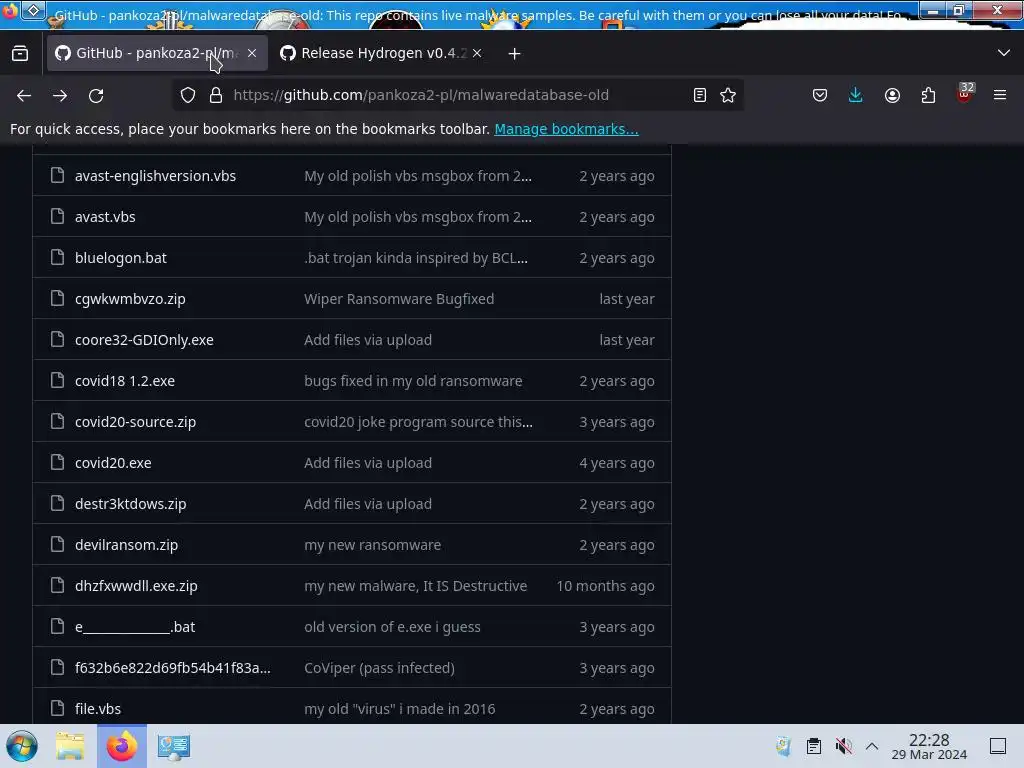Open file avast.vbs
1024x768 pixels.
105,217
